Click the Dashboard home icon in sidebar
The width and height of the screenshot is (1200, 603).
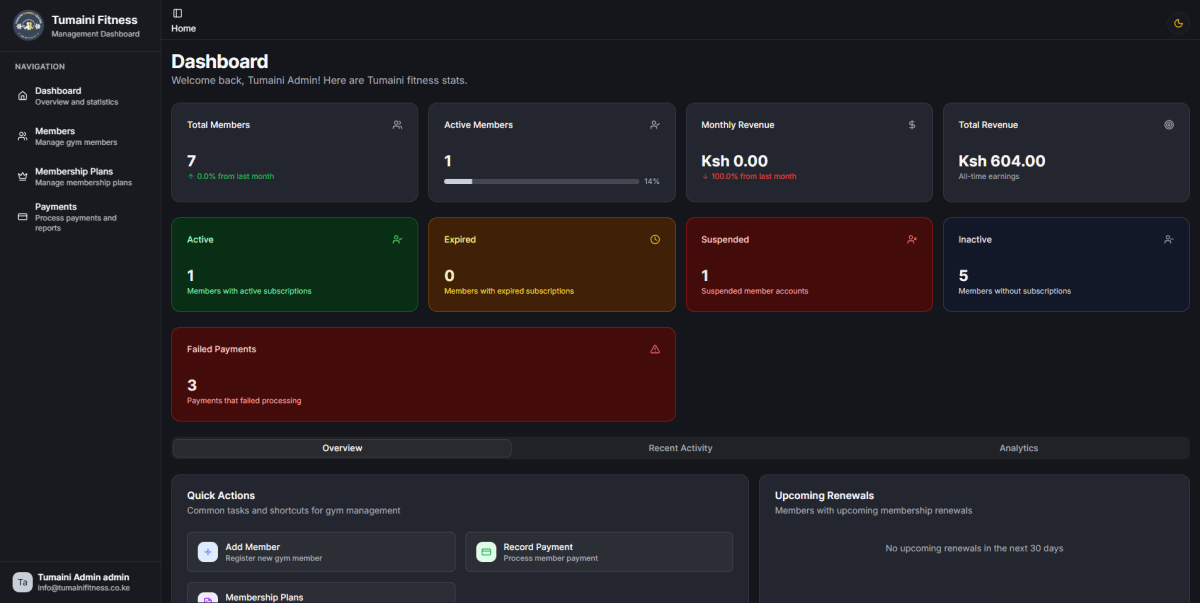(23, 96)
